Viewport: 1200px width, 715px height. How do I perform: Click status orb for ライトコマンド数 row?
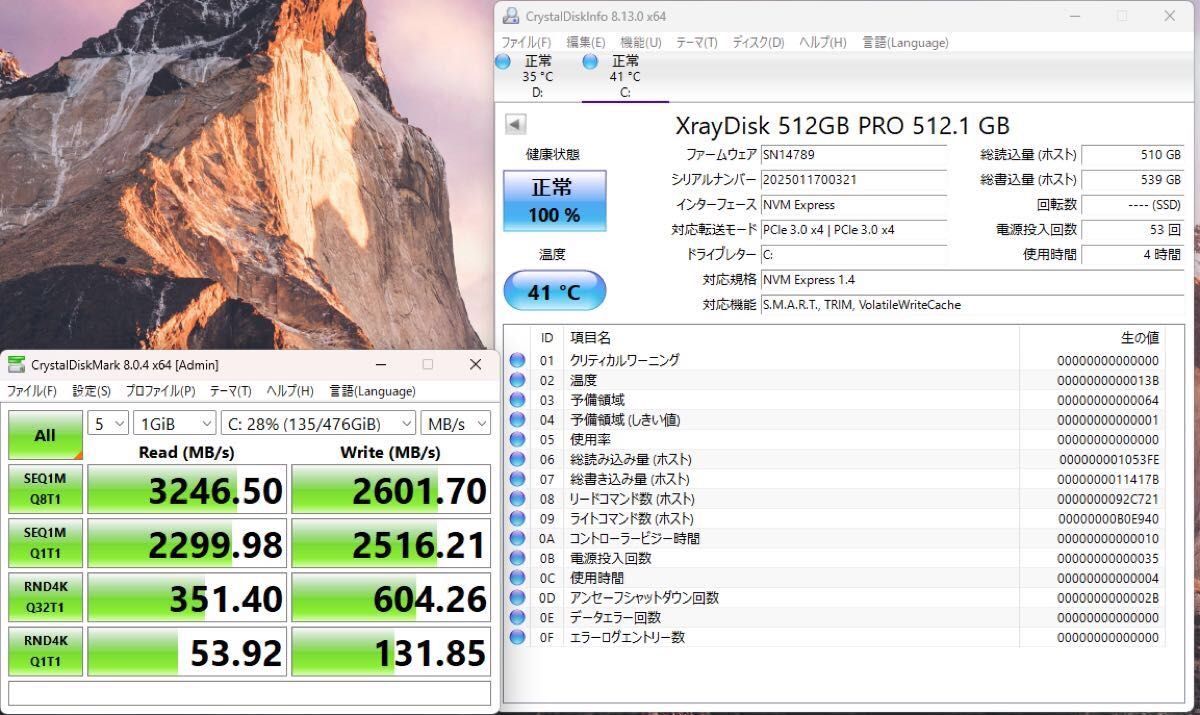coord(517,519)
